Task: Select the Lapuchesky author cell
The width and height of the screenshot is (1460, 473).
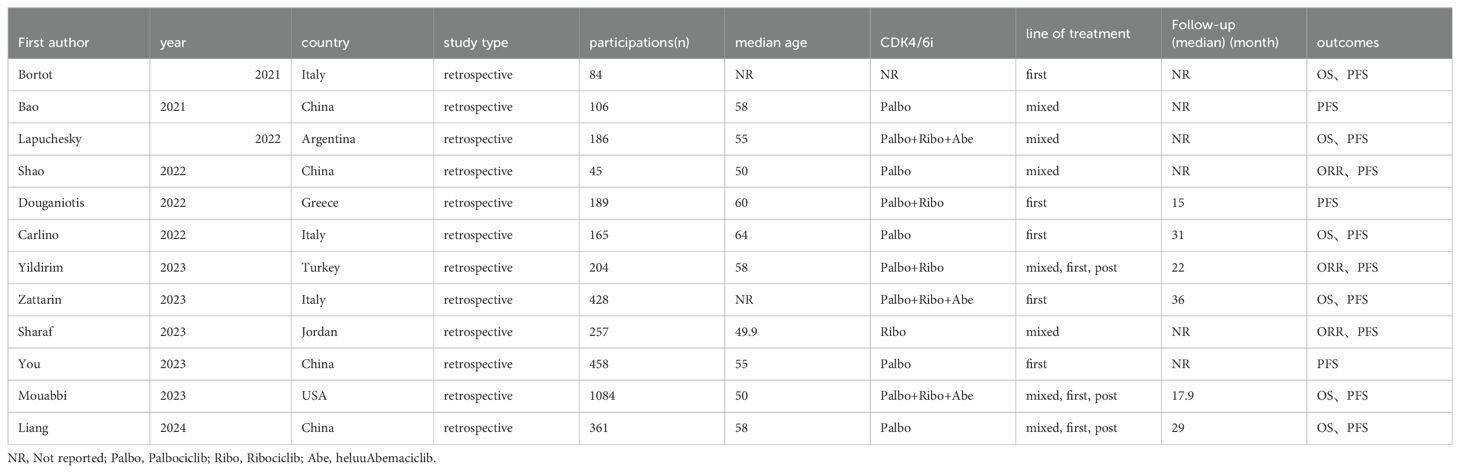Action: point(78,139)
